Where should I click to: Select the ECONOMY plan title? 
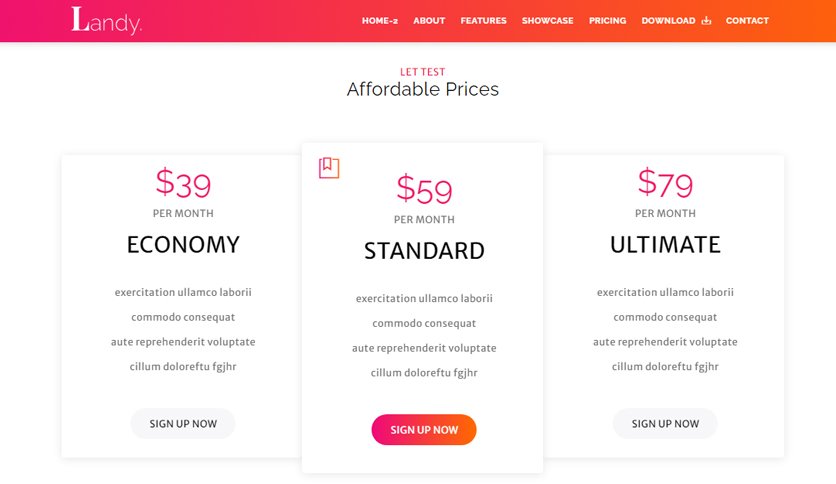183,245
